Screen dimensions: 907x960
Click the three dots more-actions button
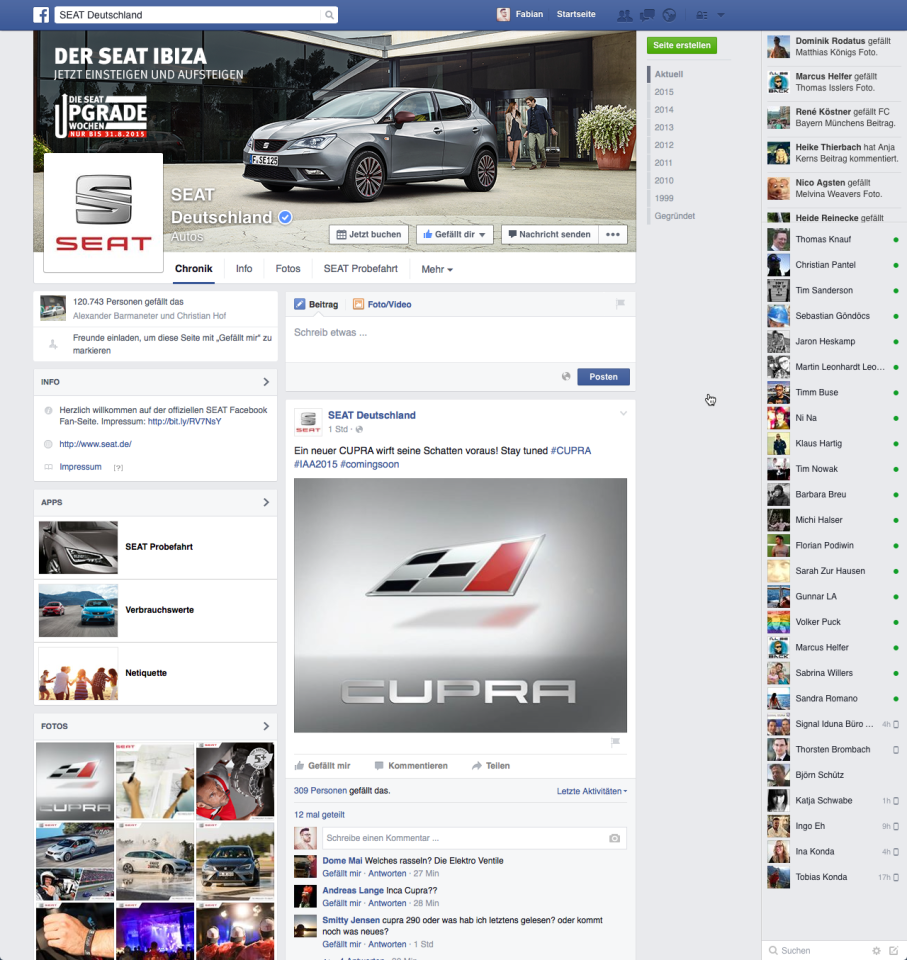tap(613, 234)
